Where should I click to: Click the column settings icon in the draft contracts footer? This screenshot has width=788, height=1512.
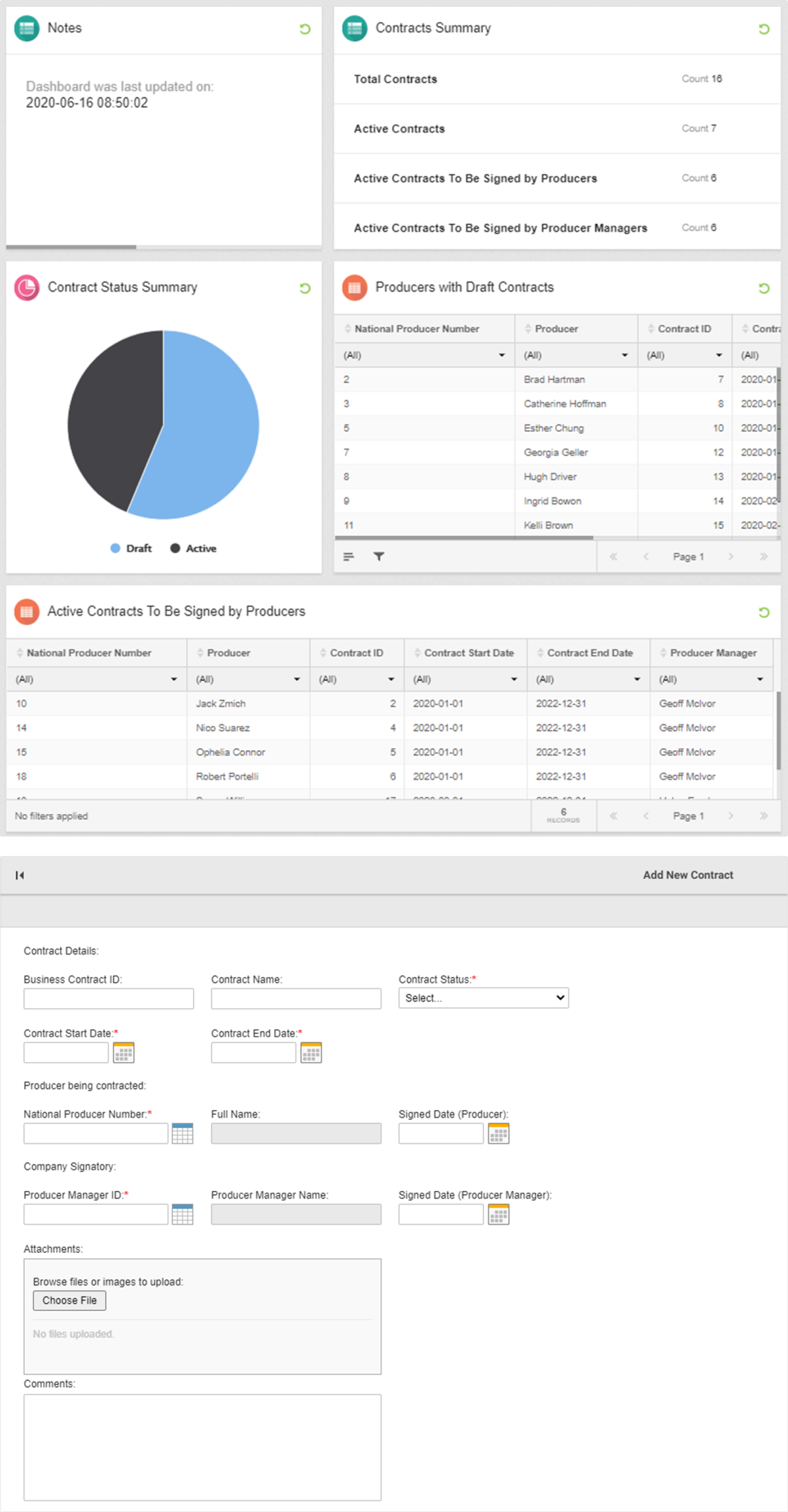click(349, 557)
